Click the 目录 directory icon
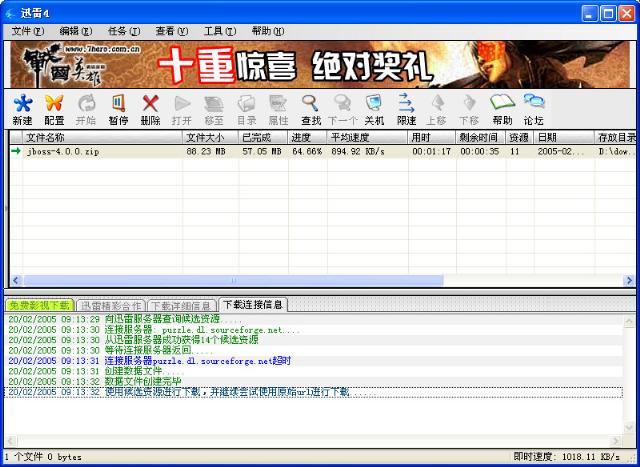This screenshot has width=640, height=467. pos(247,110)
